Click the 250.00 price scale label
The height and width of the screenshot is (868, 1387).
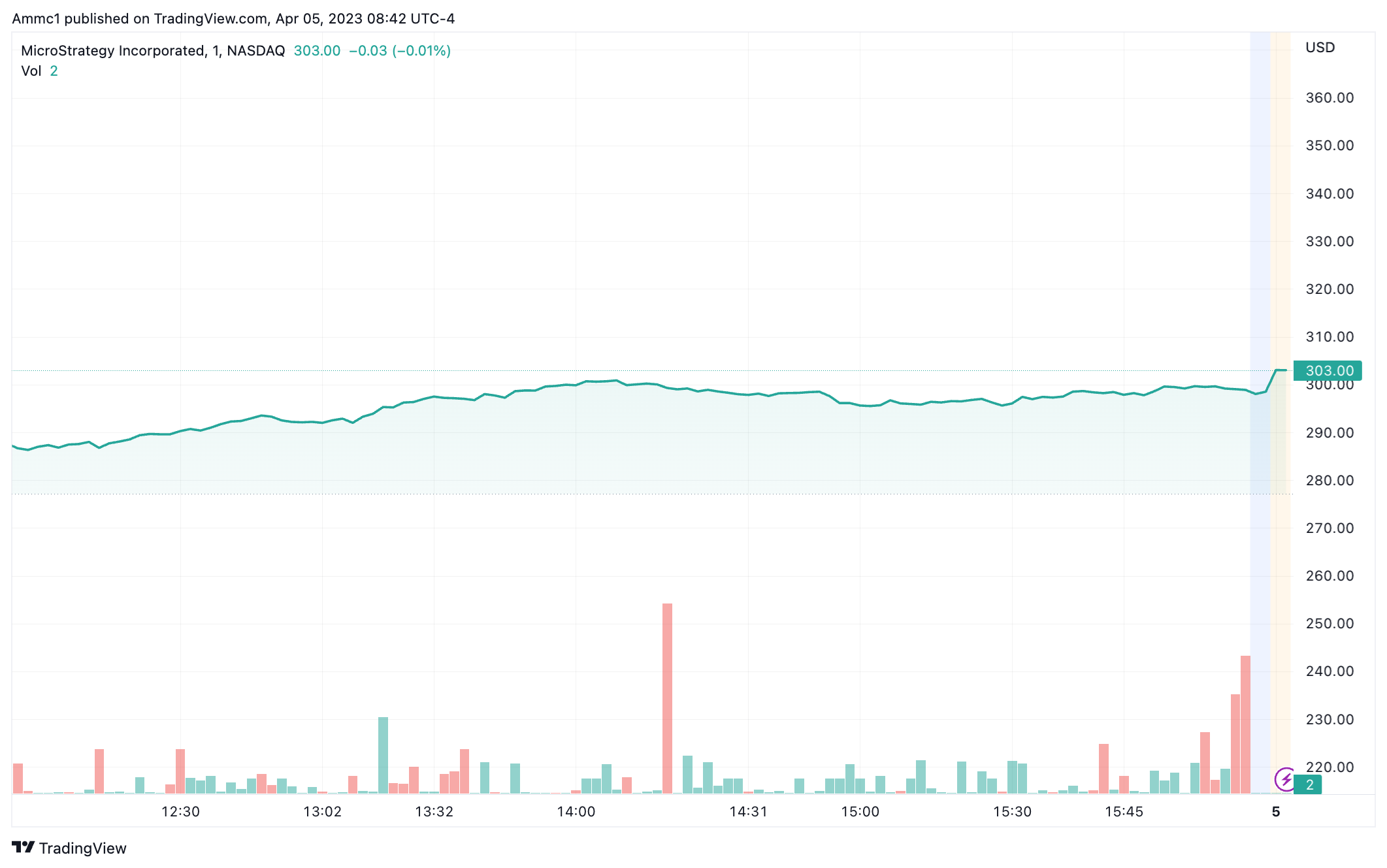(1329, 623)
